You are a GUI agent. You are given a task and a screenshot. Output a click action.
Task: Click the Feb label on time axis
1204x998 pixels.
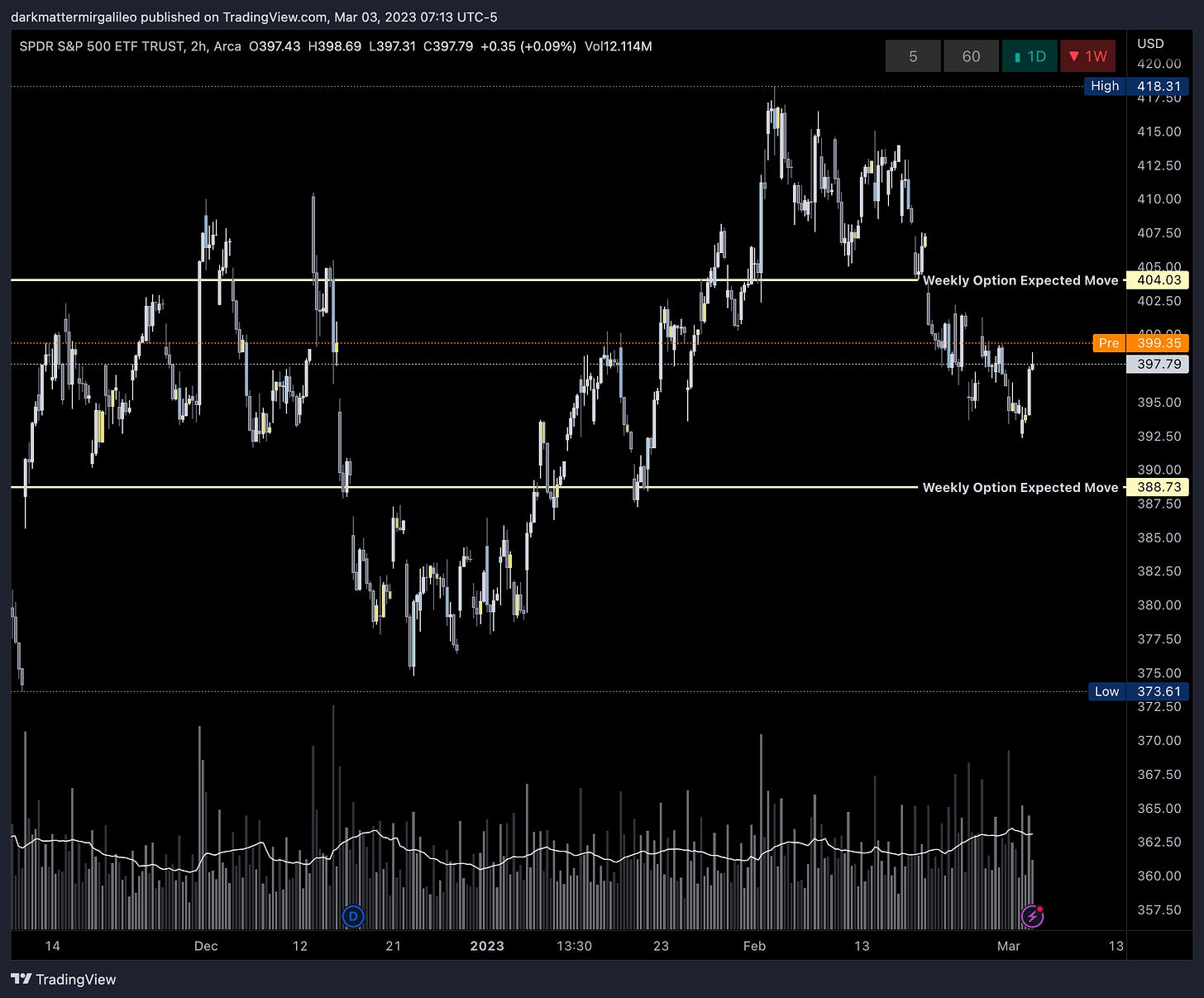click(754, 946)
